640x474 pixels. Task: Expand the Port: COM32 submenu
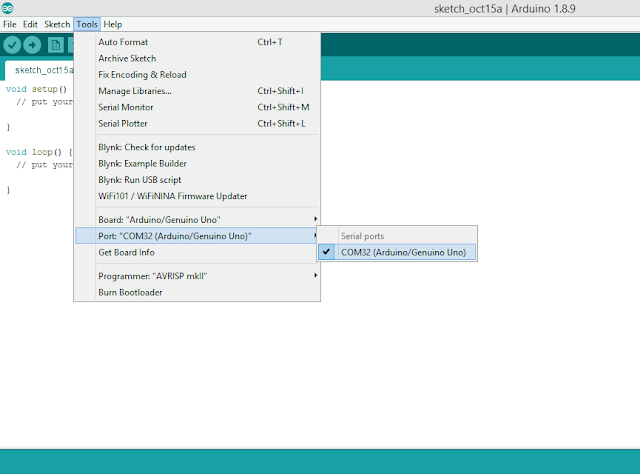[197, 236]
